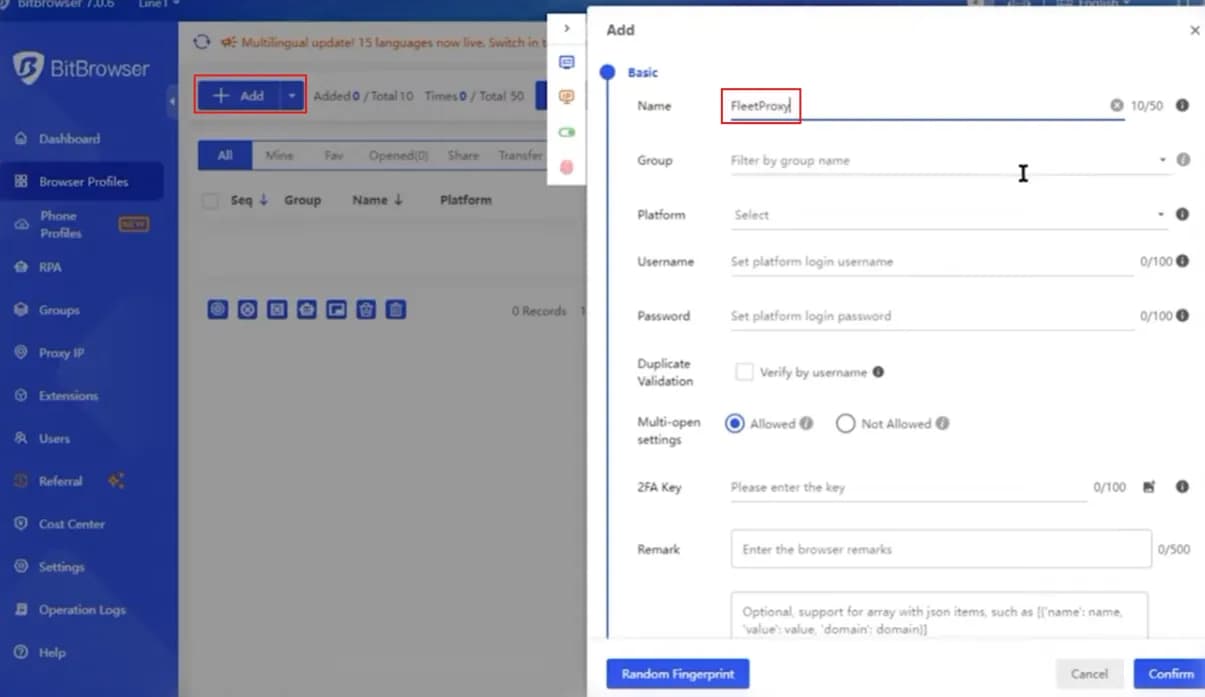The height and width of the screenshot is (697, 1205).
Task: Click the circled X bulk close icon
Action: [248, 310]
